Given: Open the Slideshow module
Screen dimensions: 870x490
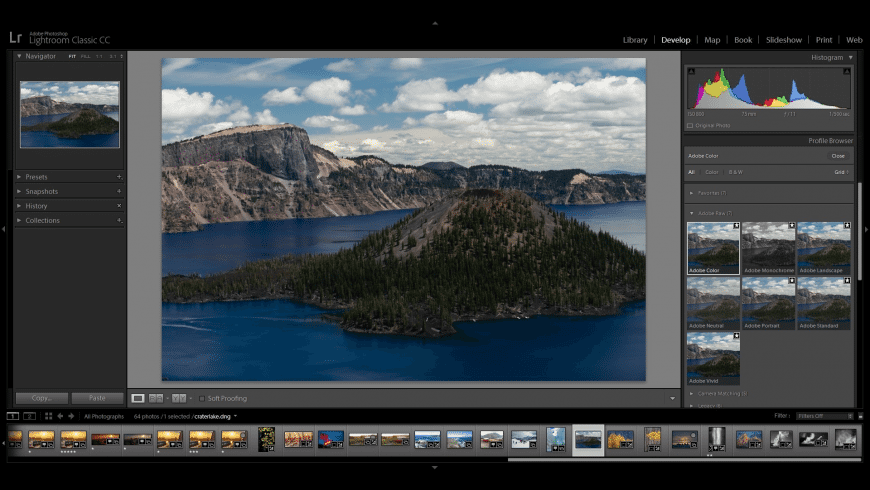Looking at the screenshot, I should pos(783,40).
